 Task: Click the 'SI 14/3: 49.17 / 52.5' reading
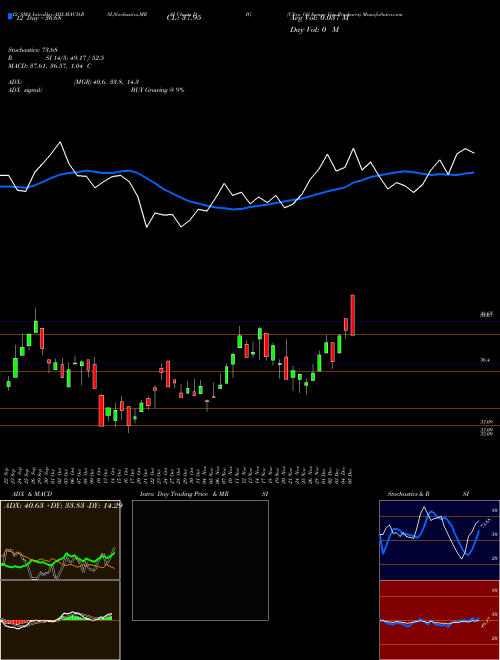point(75,58)
